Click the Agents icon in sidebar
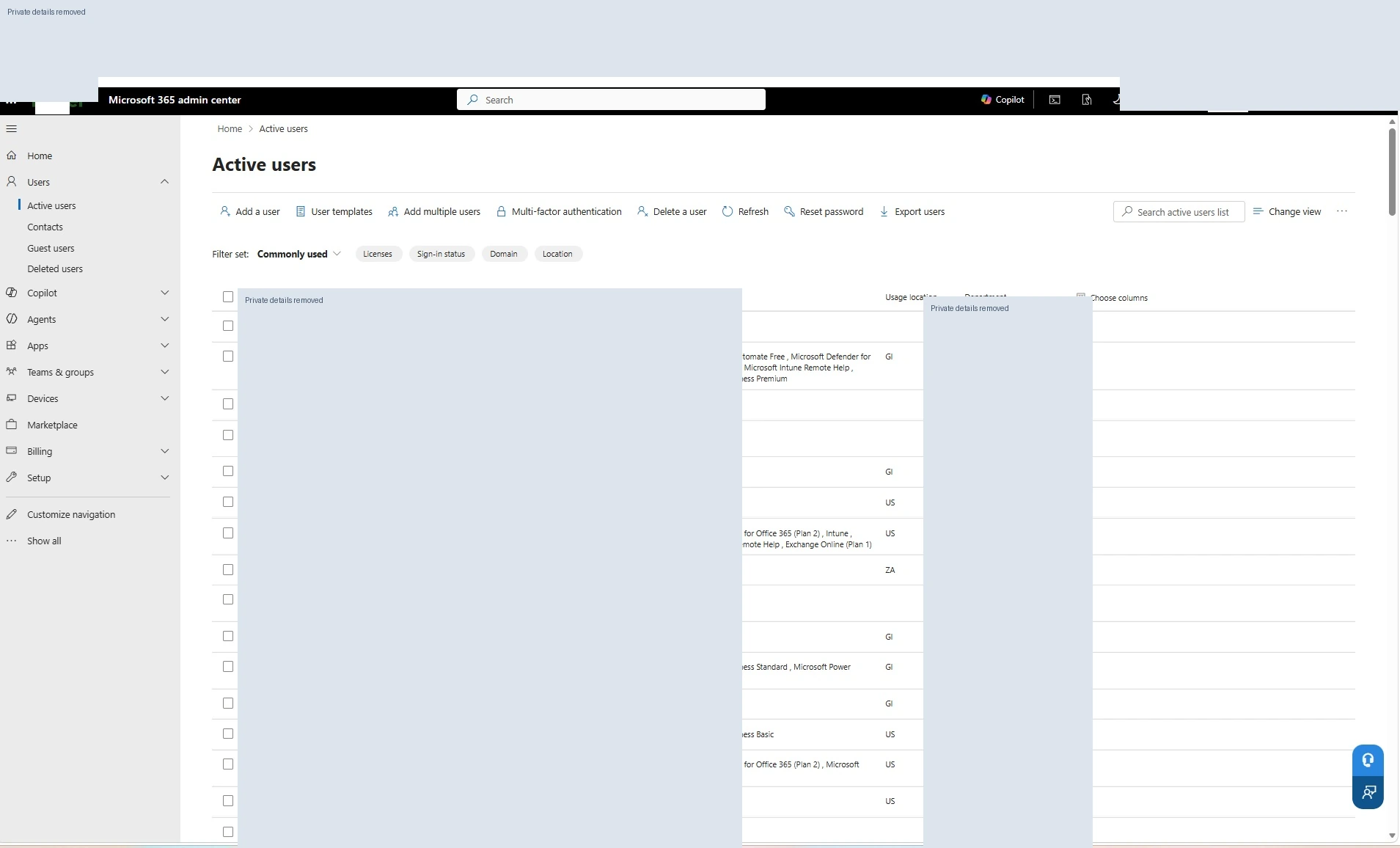 click(x=11, y=318)
